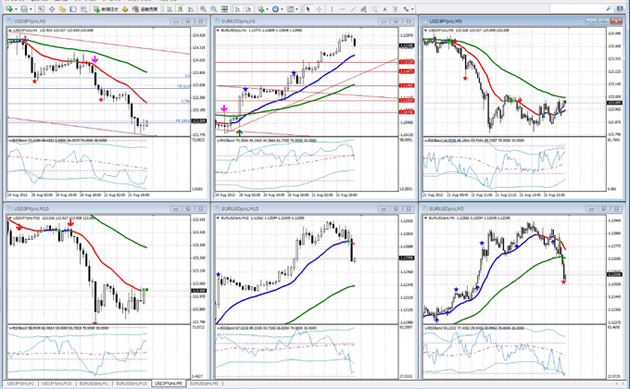Expand one-click trading triangle on EURUSDpro,H1 chart

pos(218,30)
